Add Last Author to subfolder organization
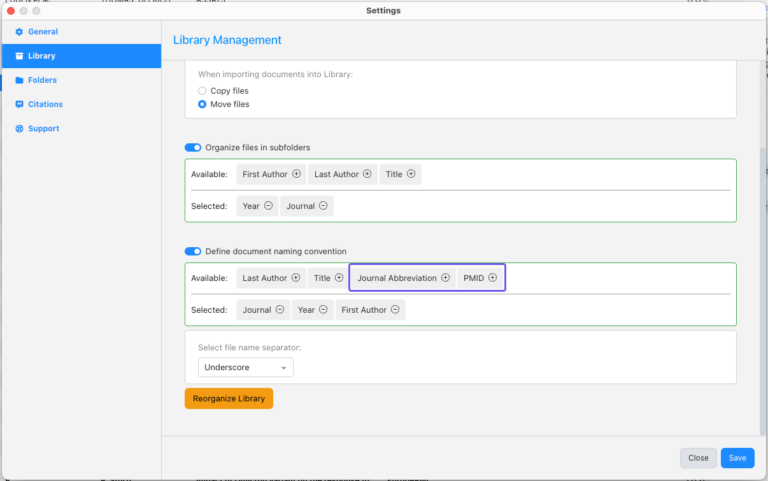Screen dimensions: 768x481 pos(367,174)
